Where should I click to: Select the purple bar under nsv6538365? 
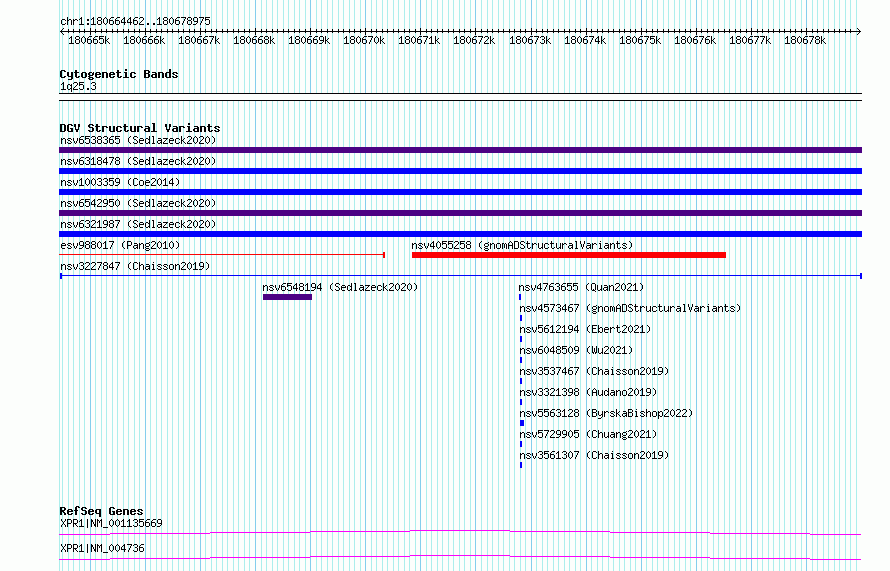(x=460, y=150)
